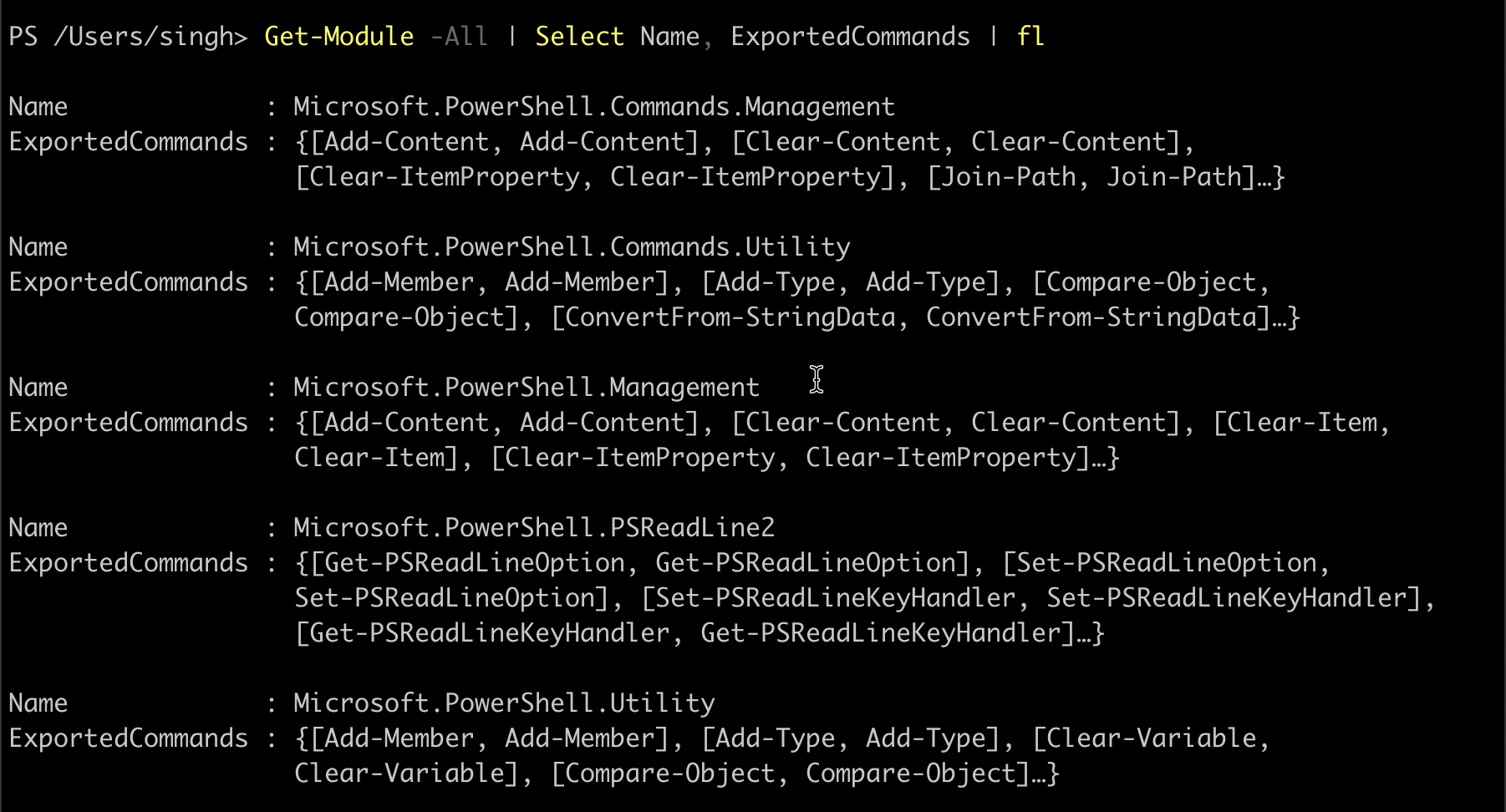This screenshot has height=812, width=1506.
Task: Click the Select cmdlet in the command line
Action: (579, 37)
